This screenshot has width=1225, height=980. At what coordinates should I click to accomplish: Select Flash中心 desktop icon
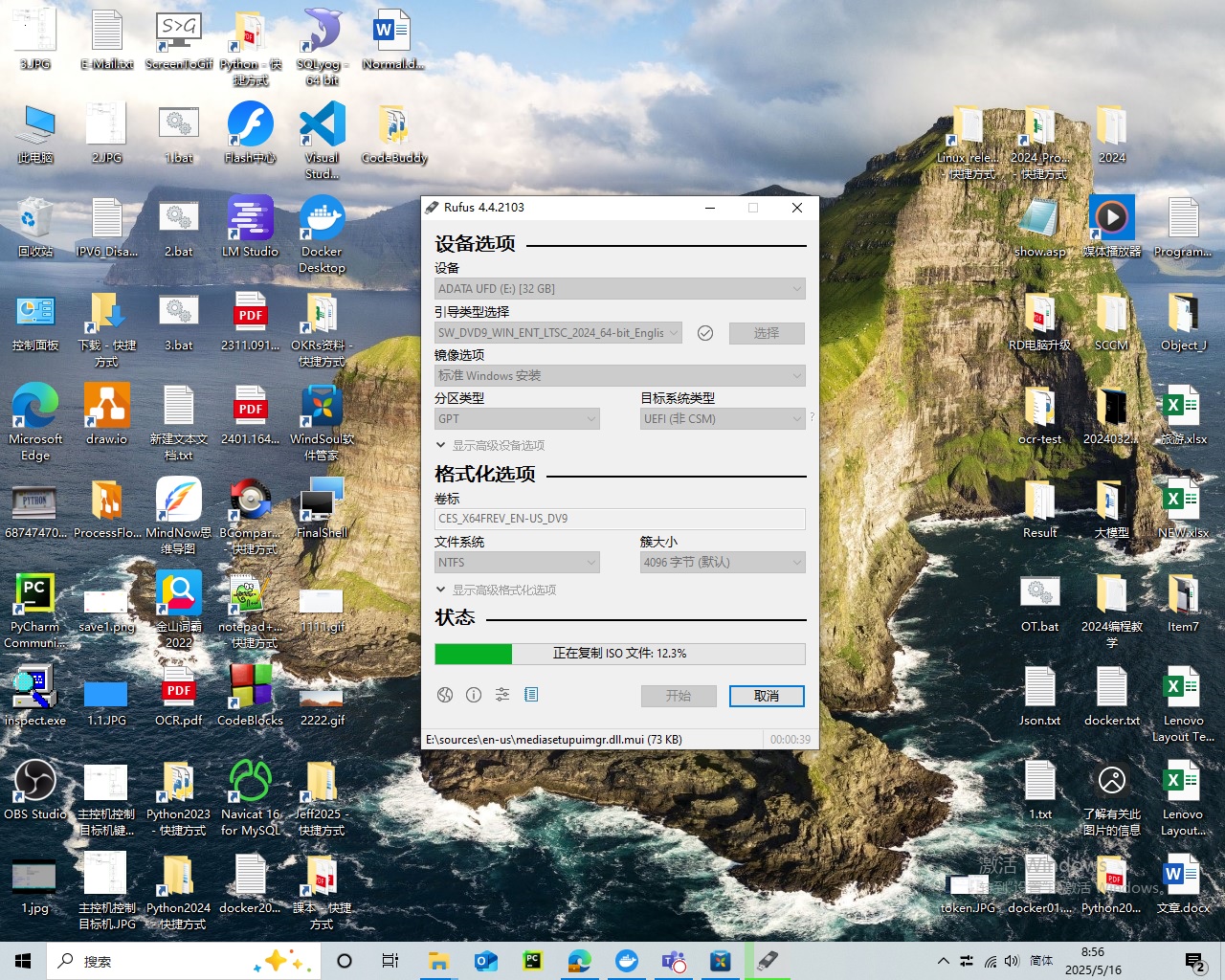coord(251,134)
